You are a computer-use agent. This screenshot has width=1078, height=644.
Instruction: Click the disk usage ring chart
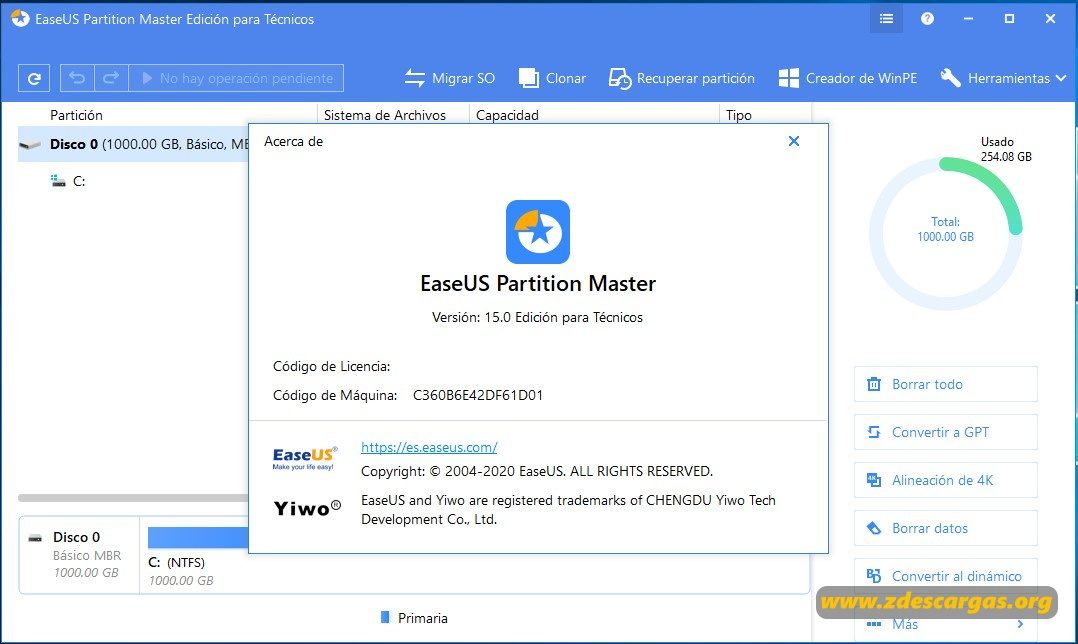(945, 233)
